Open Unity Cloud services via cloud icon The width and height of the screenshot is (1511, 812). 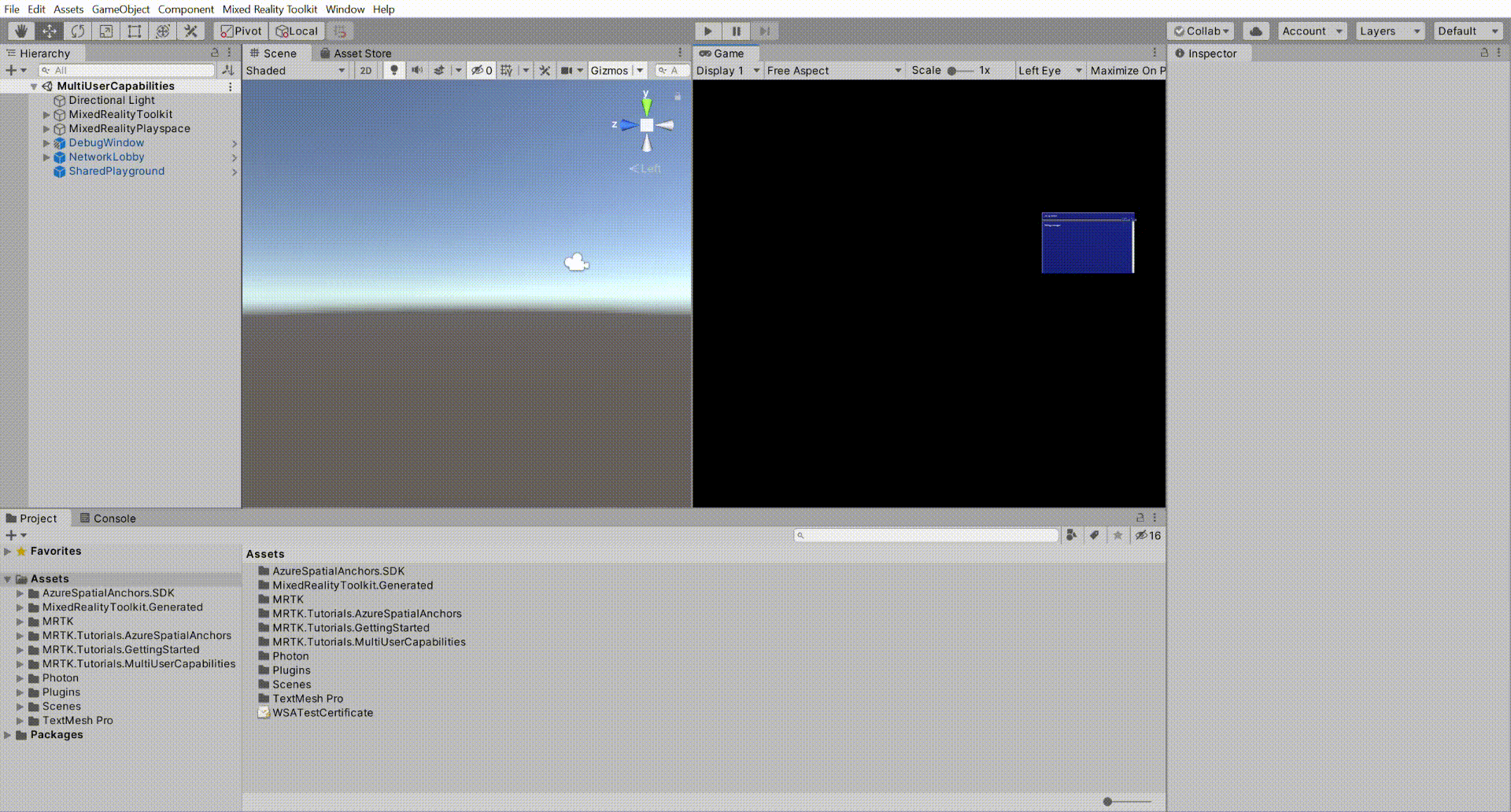coord(1255,31)
